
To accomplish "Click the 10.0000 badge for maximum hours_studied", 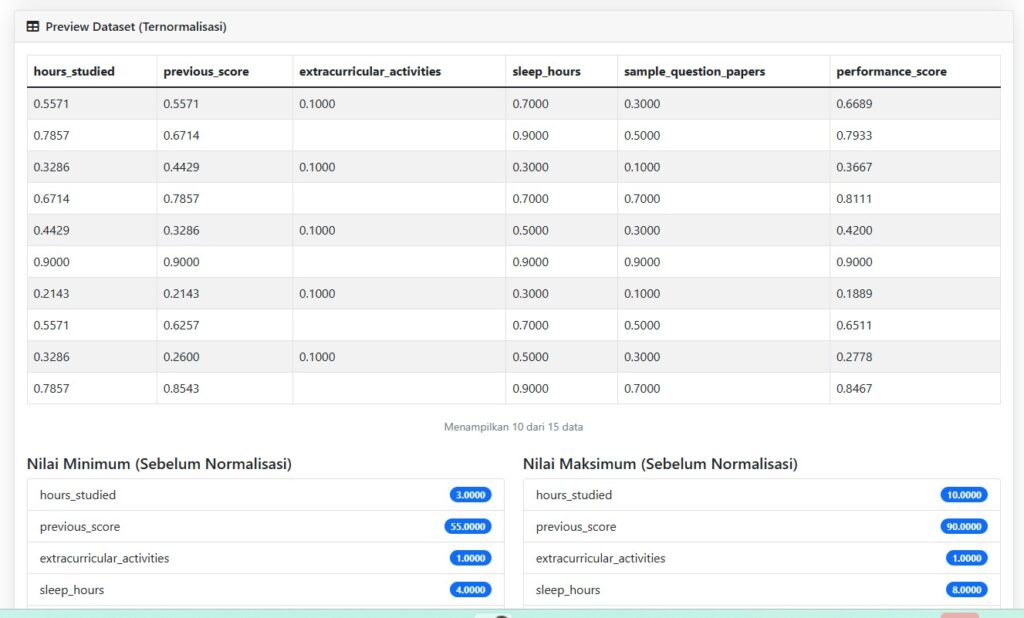I will click(x=964, y=495).
